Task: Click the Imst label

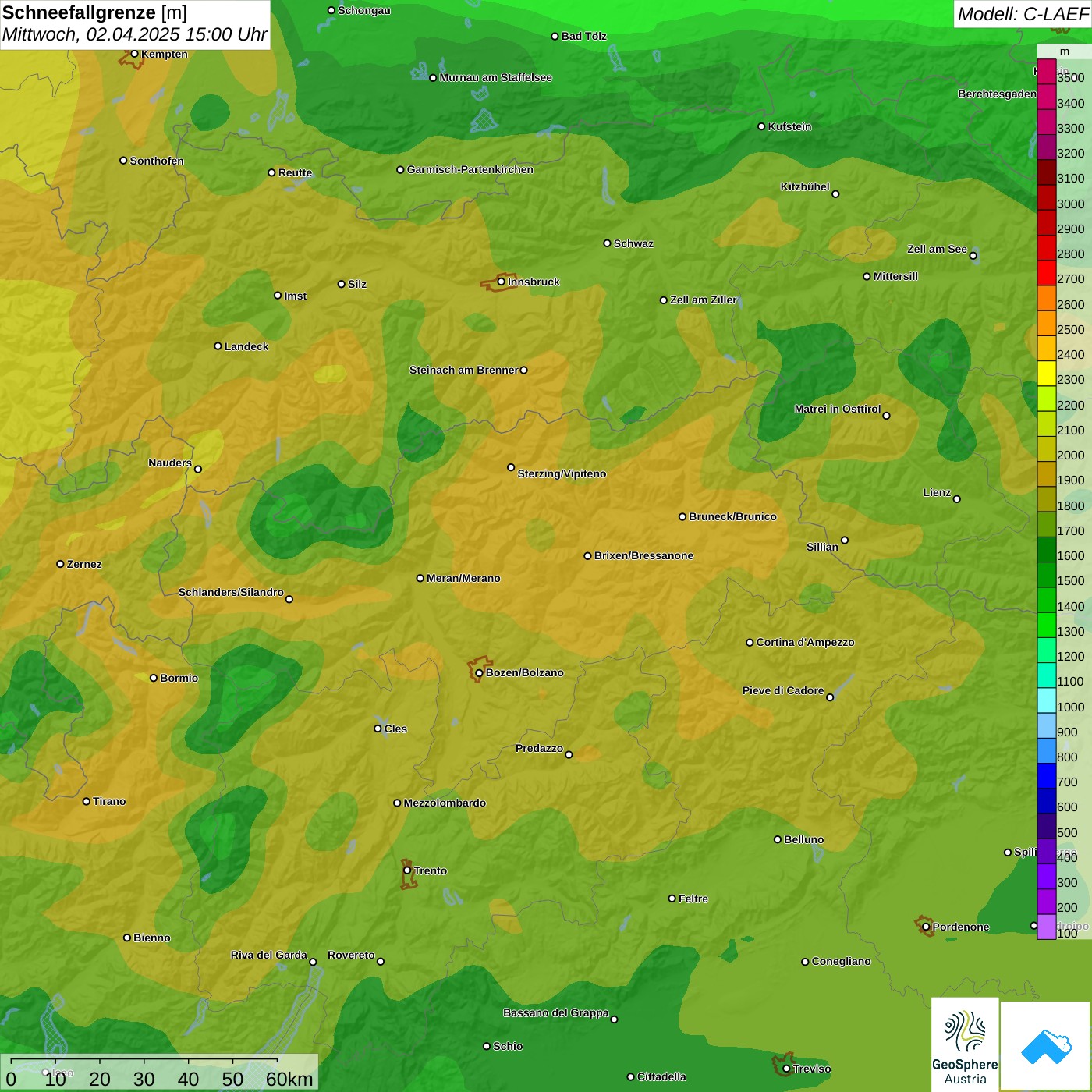Action: point(296,296)
